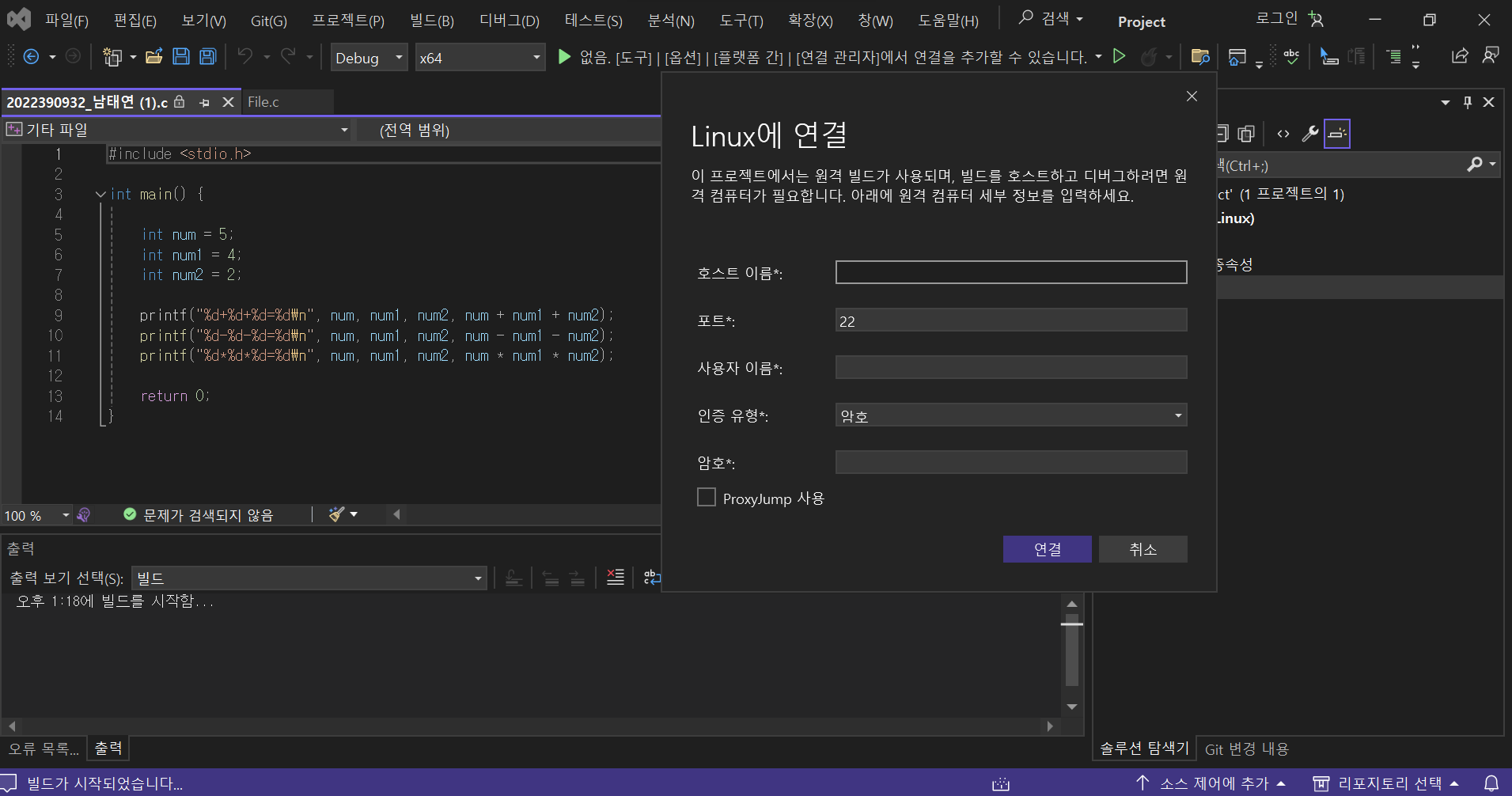Click the outlined Start Without Debugging icon
The width and height of the screenshot is (1512, 796).
click(x=1119, y=56)
